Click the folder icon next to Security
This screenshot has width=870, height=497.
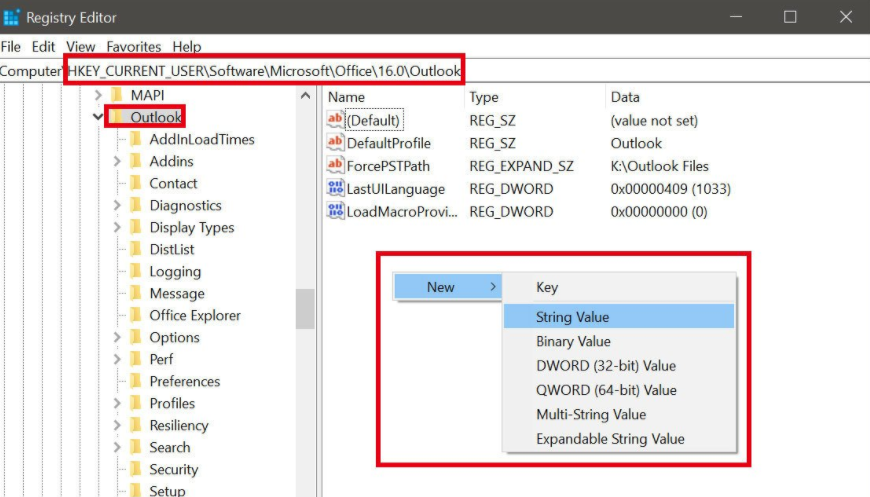tap(136, 470)
